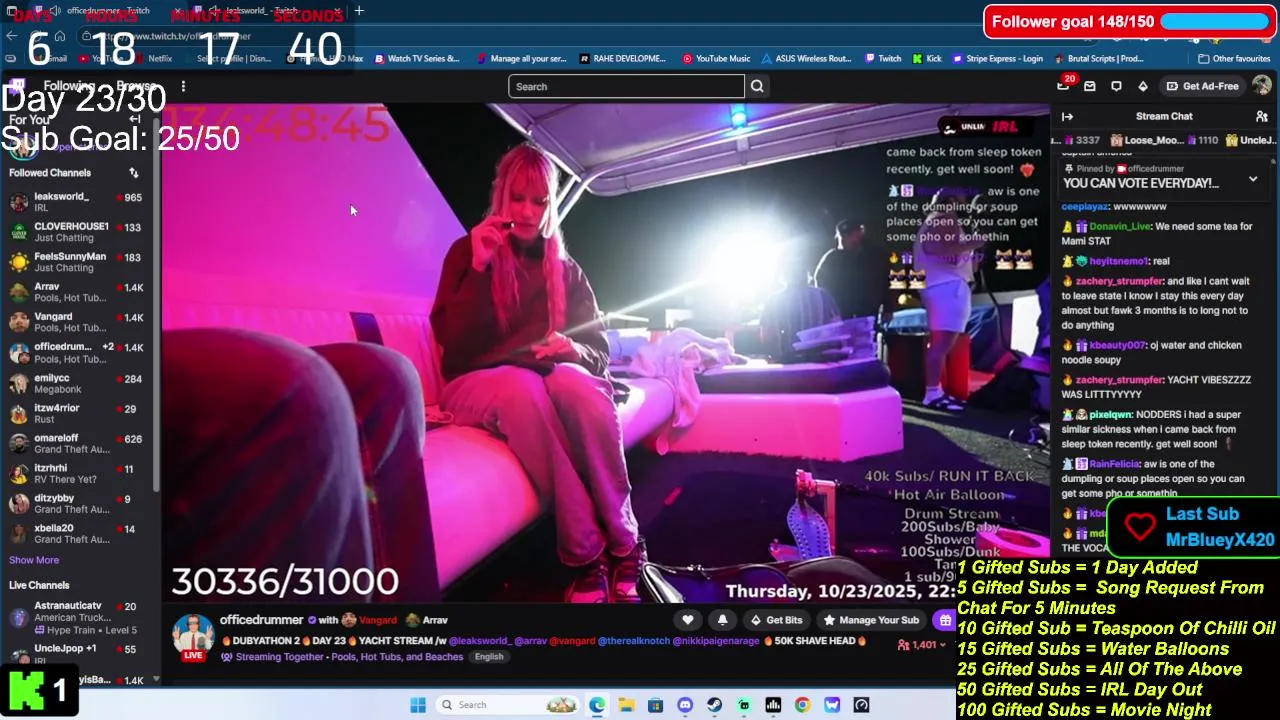The width and height of the screenshot is (1280, 720).
Task: Open the Twitch inbox envelope icon
Action: [1090, 86]
